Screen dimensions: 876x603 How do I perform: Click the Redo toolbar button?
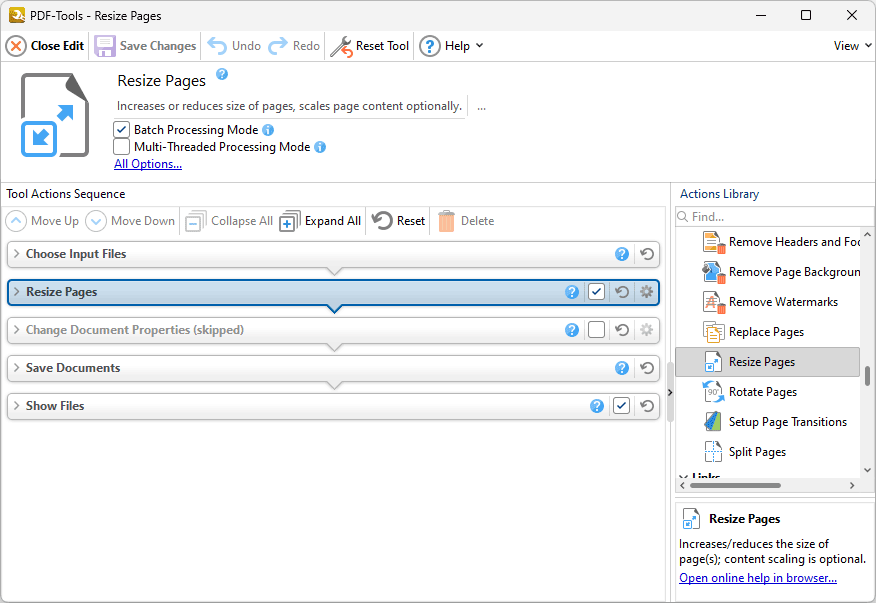pyautogui.click(x=294, y=46)
